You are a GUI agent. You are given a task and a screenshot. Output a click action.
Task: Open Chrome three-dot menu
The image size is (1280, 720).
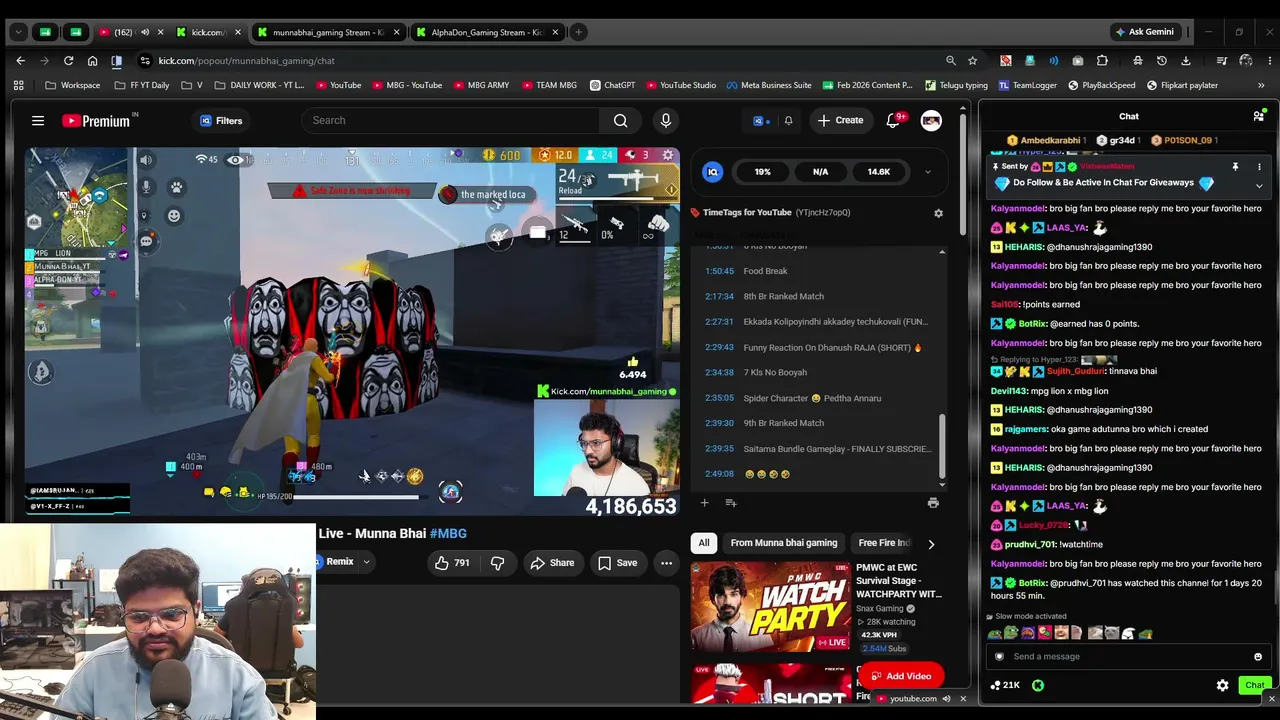click(1268, 61)
